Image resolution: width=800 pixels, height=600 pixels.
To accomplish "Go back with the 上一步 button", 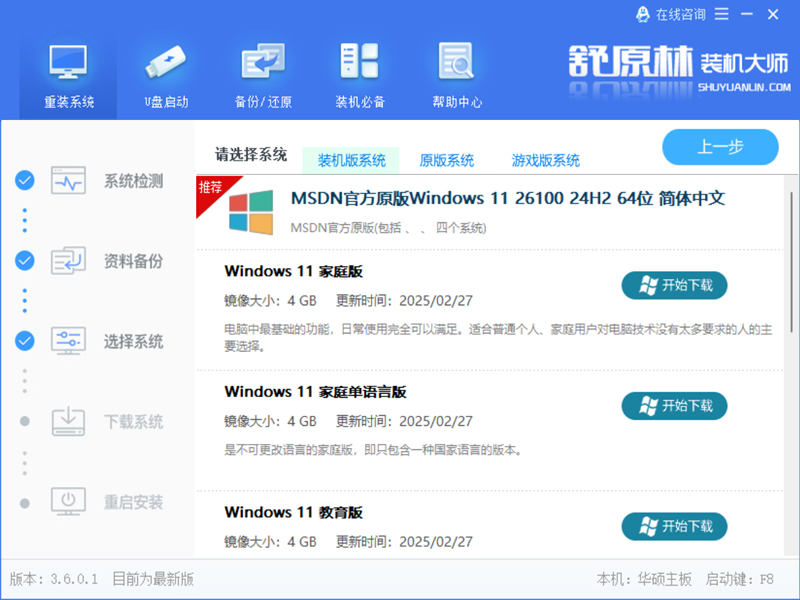I will click(720, 147).
